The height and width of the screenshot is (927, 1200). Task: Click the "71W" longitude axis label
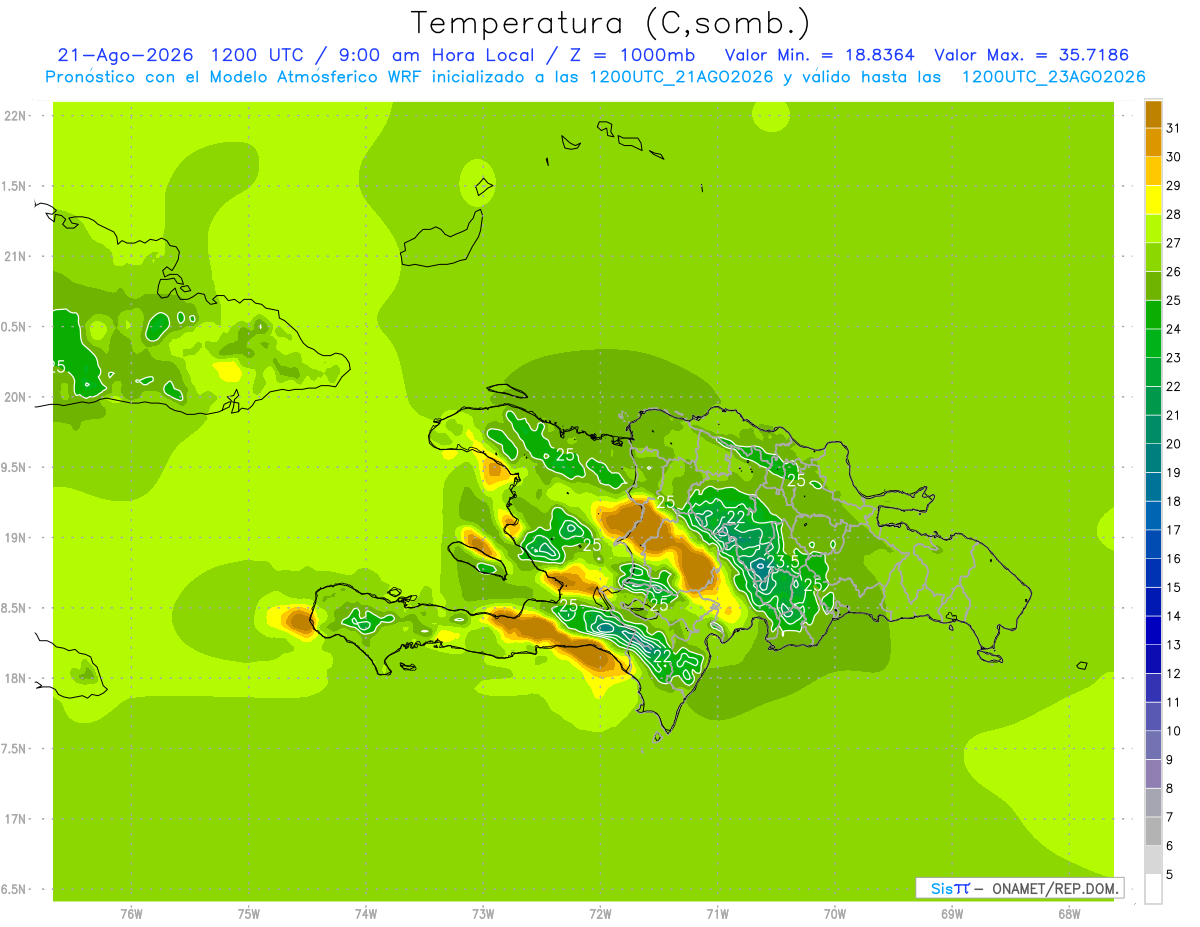717,914
